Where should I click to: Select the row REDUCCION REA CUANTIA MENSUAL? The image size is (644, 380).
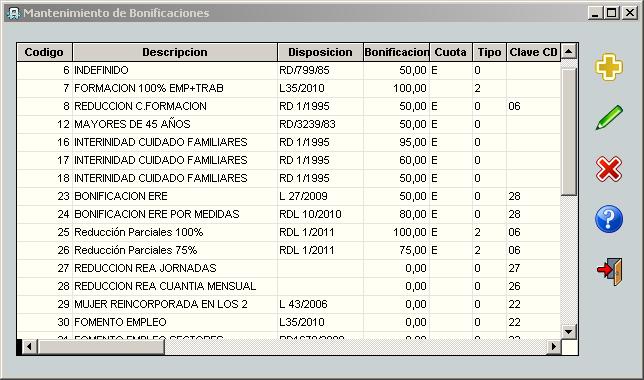click(289, 286)
